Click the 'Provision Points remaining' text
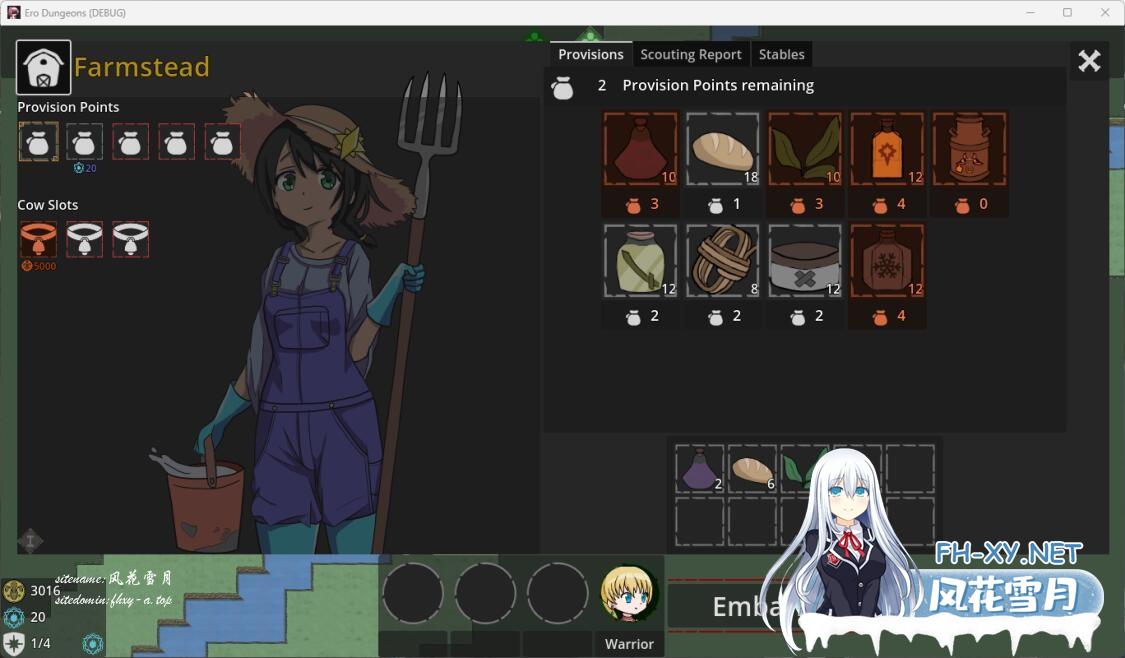This screenshot has width=1125, height=658. coord(718,85)
